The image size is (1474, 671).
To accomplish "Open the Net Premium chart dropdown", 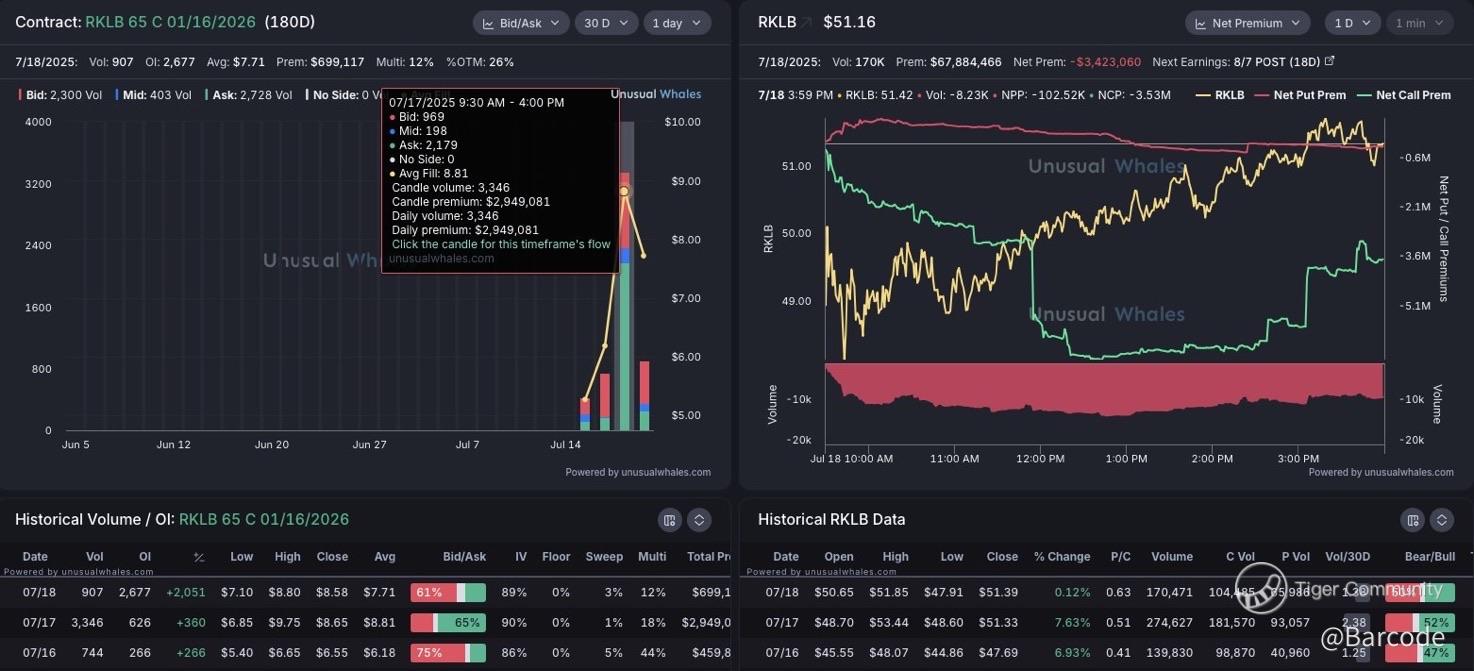I will point(1248,23).
